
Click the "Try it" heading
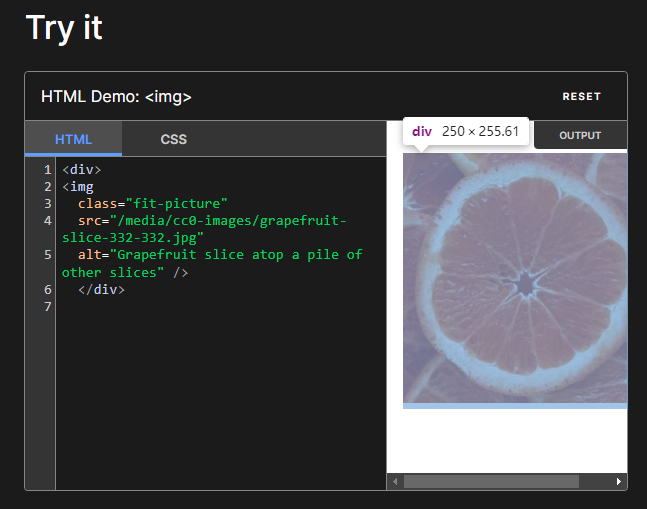pos(64,28)
